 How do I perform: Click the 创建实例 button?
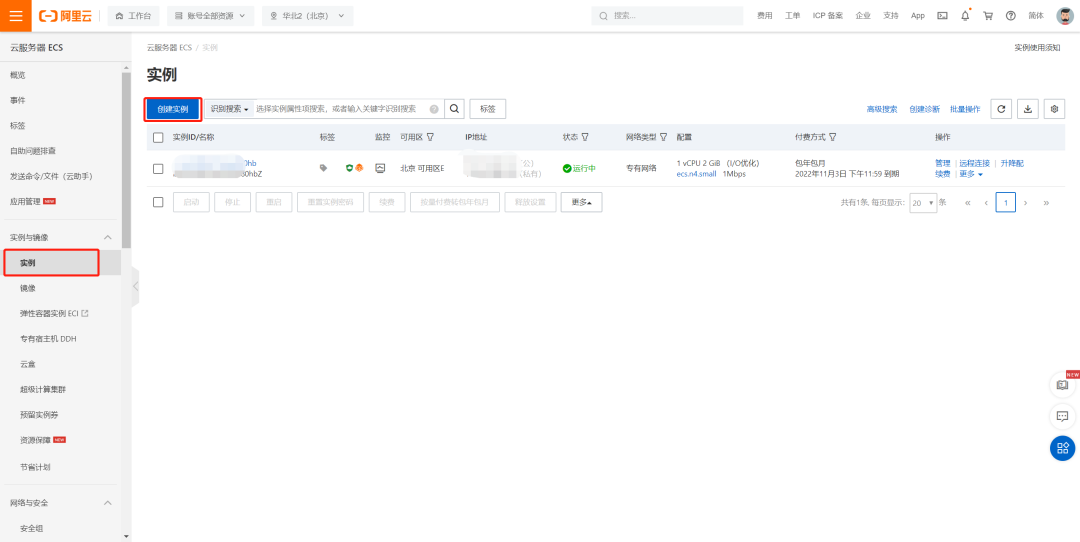172,109
